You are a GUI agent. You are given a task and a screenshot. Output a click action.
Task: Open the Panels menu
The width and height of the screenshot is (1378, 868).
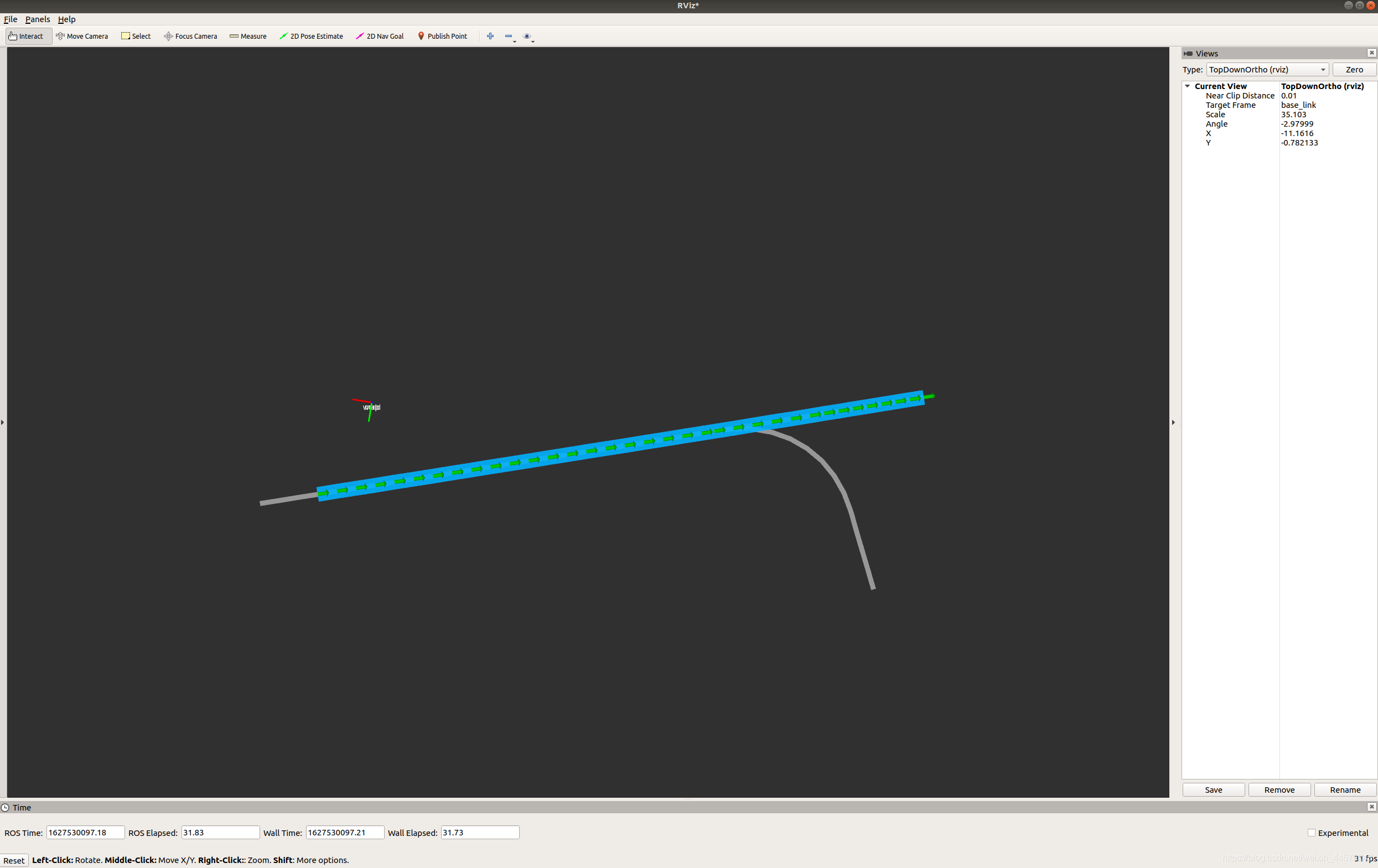point(37,19)
